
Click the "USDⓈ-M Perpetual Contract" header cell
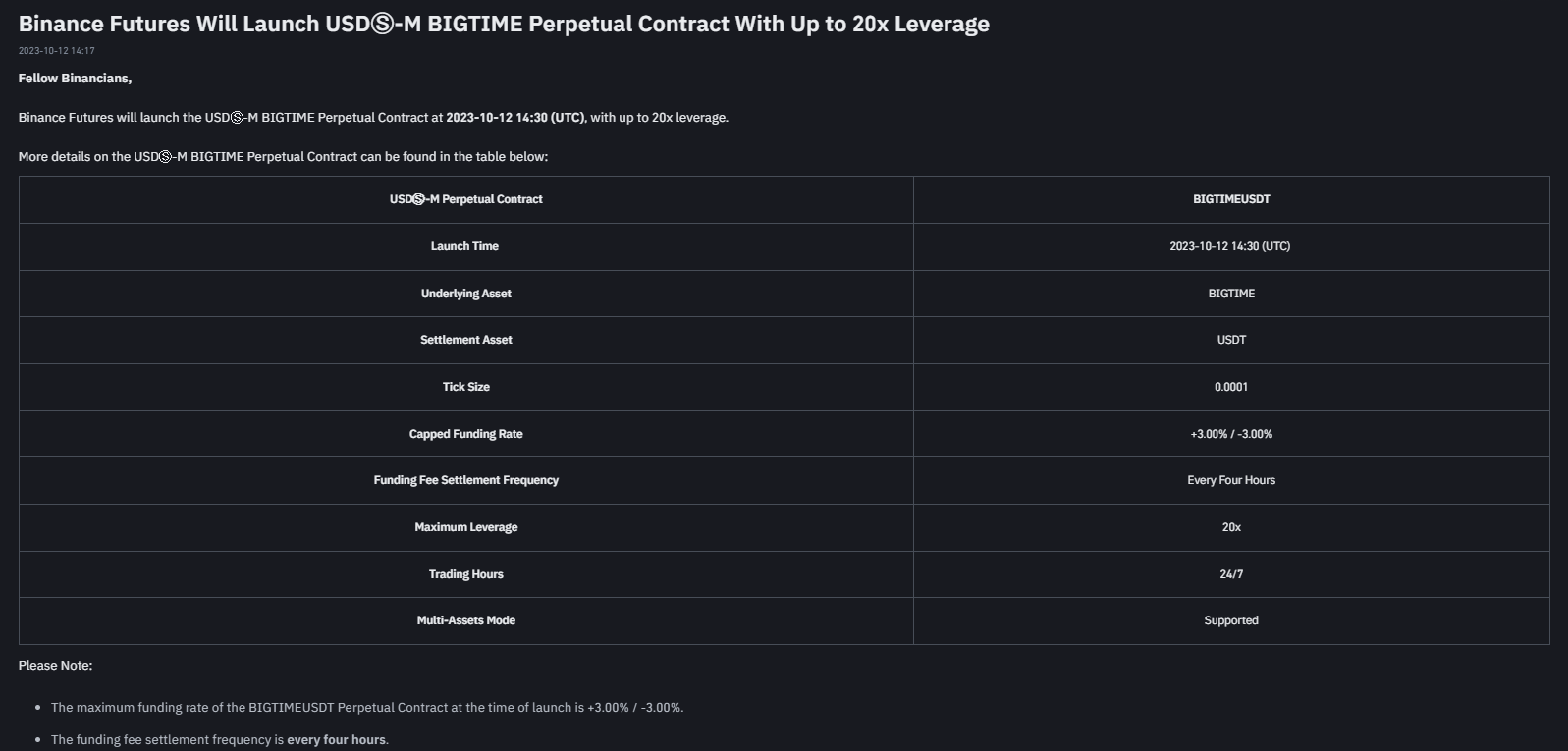pos(465,199)
